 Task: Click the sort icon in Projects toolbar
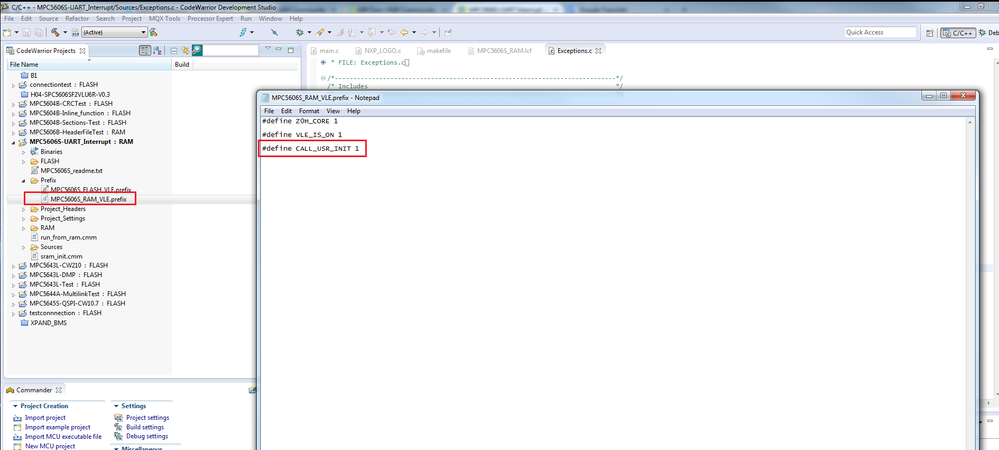(x=157, y=50)
